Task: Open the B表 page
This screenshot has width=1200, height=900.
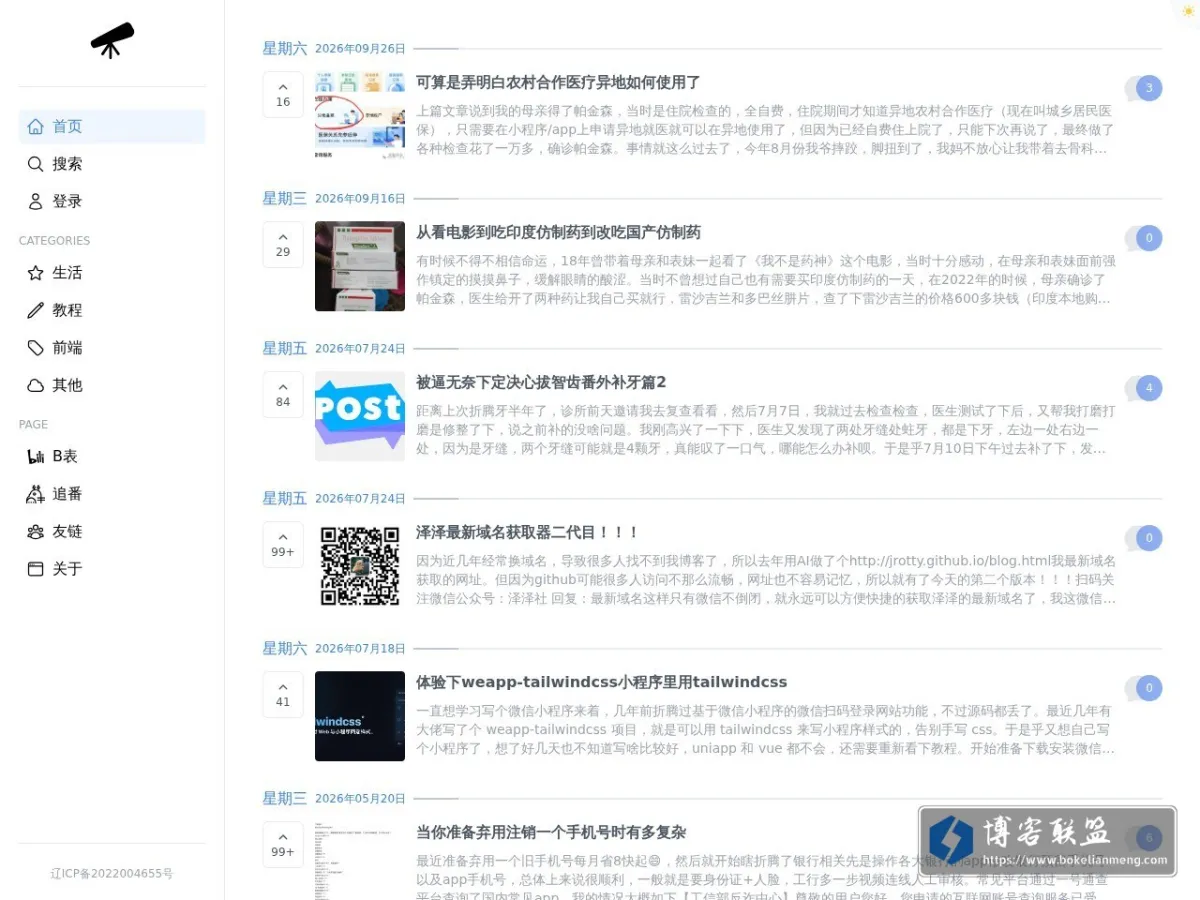Action: click(x=112, y=456)
